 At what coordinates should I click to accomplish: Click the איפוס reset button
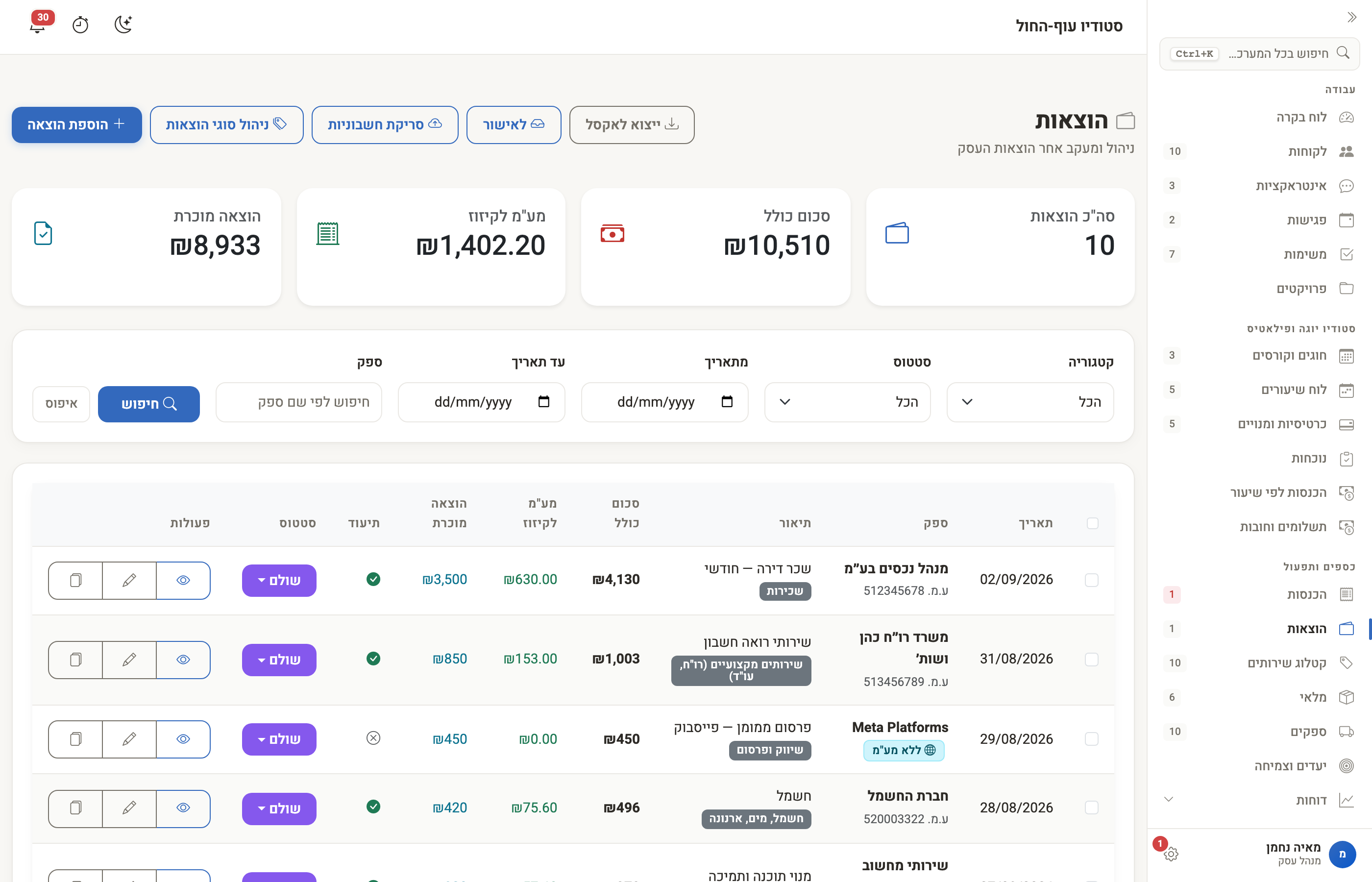[61, 404]
